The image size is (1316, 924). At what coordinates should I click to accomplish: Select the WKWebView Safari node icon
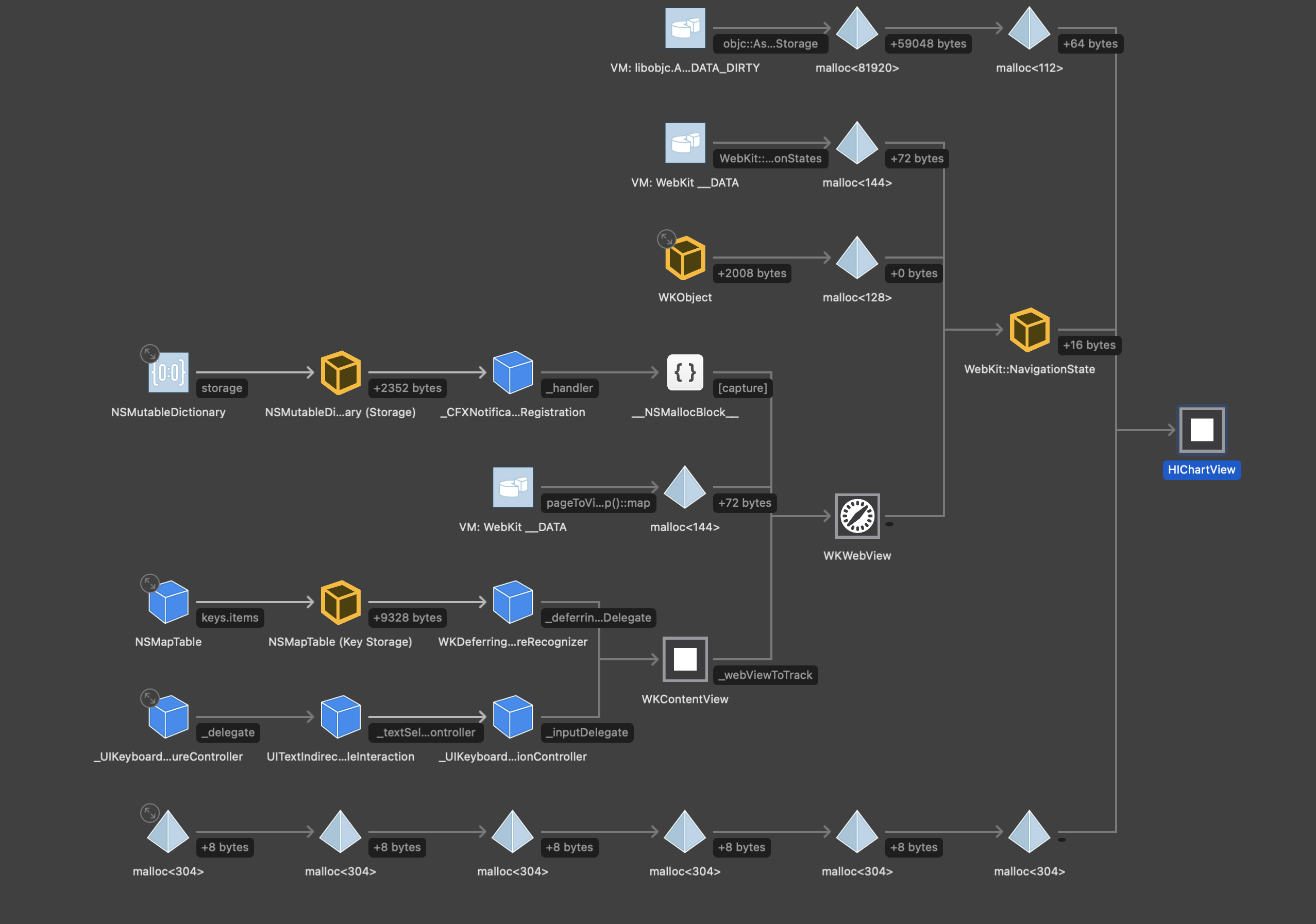856,516
